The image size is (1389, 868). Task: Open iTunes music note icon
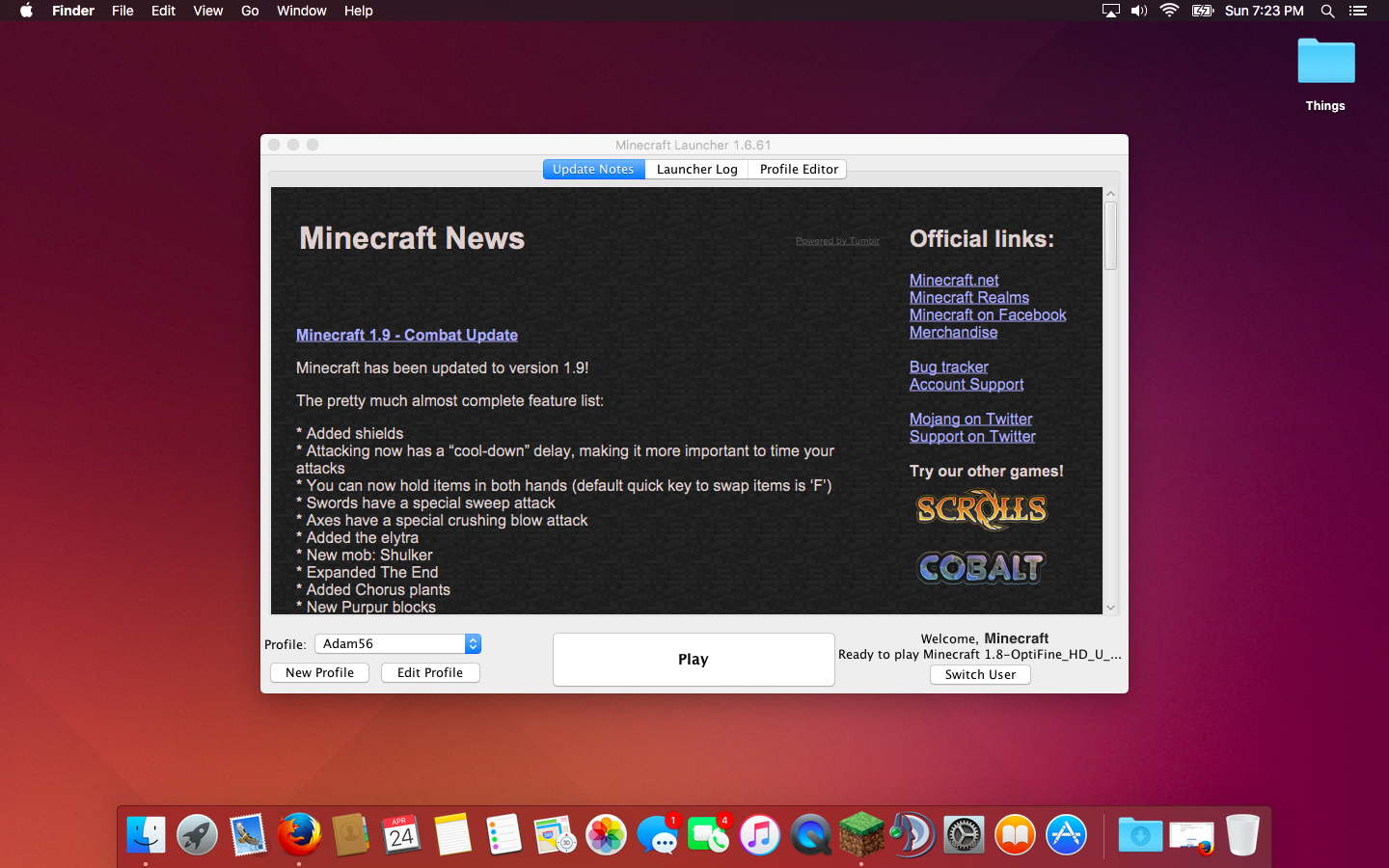[x=760, y=835]
